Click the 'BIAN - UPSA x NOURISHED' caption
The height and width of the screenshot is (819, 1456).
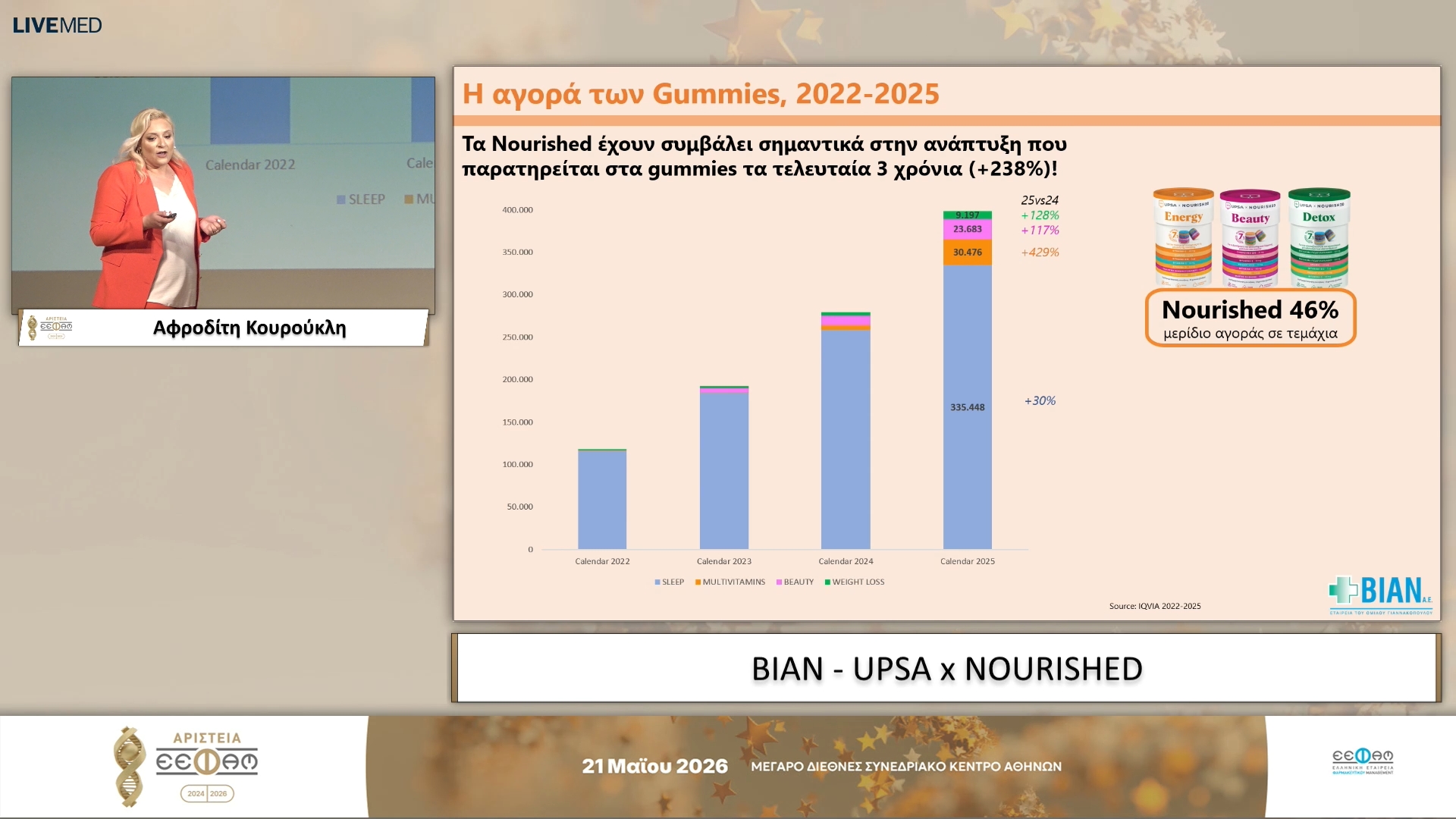(946, 669)
